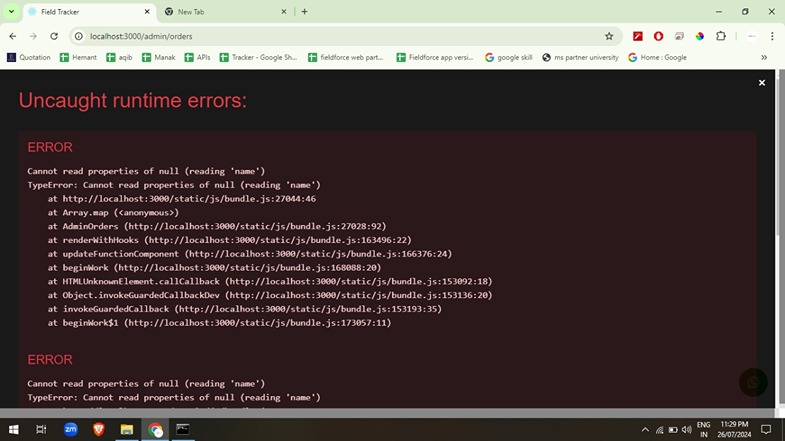Screen dimensions: 785x441
Task: Expand the hidden bookmarks overflow chevron
Action: [765, 58]
